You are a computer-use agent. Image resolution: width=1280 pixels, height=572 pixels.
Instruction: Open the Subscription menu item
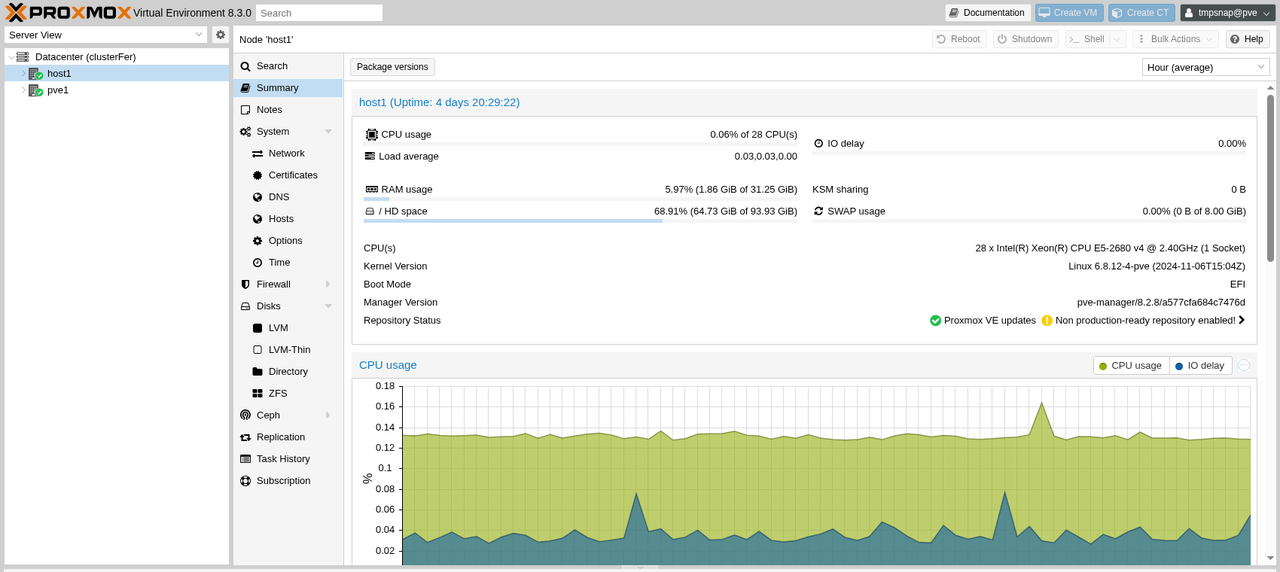pyautogui.click(x=288, y=481)
